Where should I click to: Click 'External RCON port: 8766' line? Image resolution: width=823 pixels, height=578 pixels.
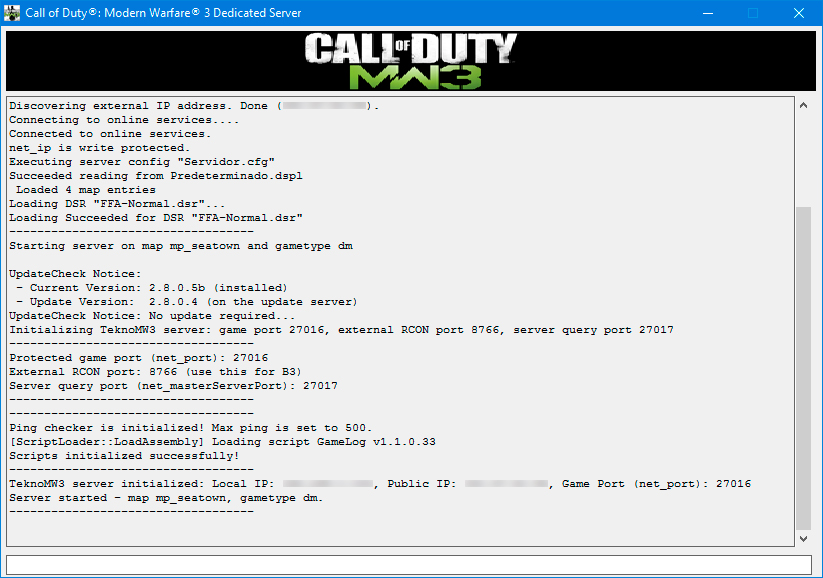point(155,372)
